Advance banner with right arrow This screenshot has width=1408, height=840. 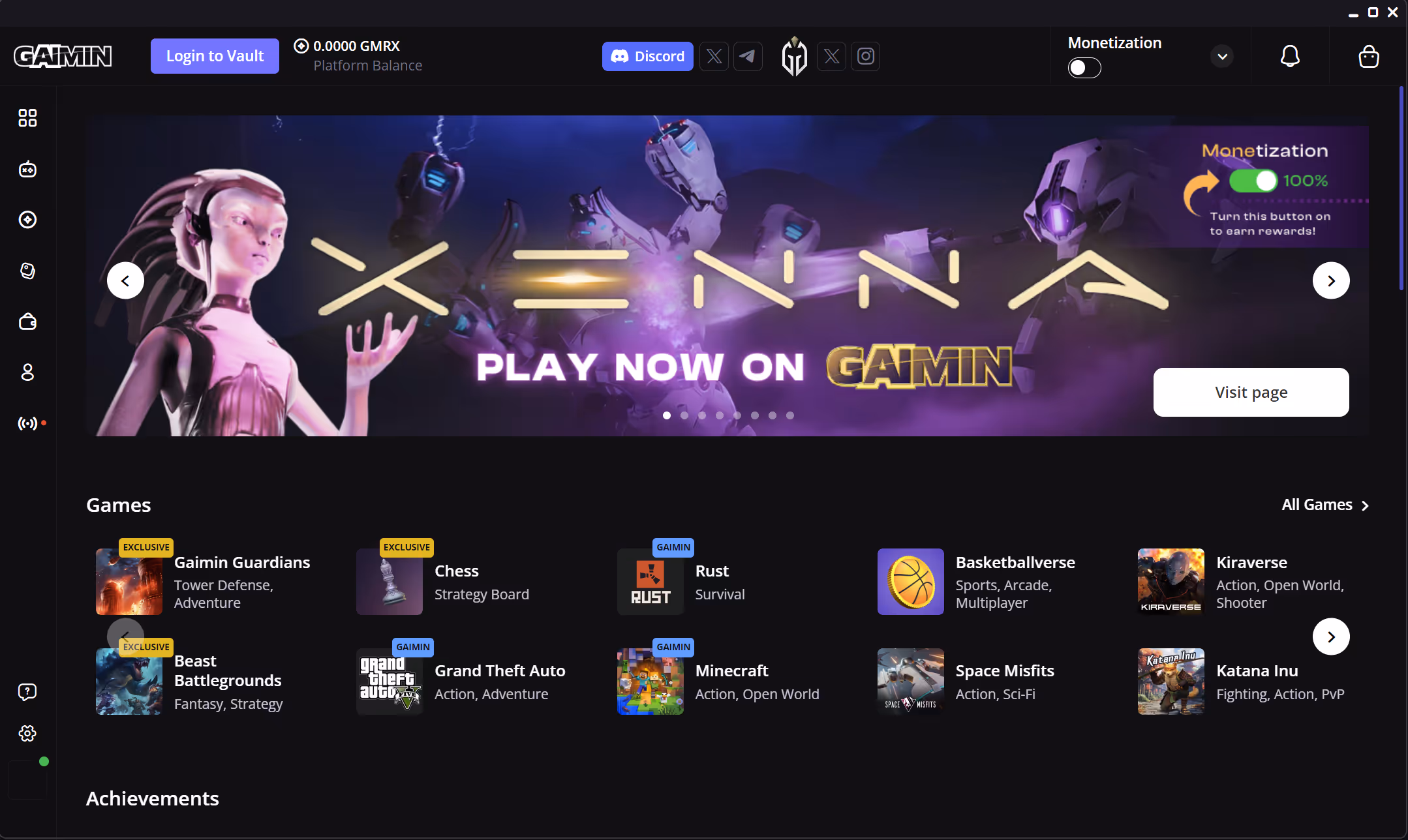coord(1331,280)
